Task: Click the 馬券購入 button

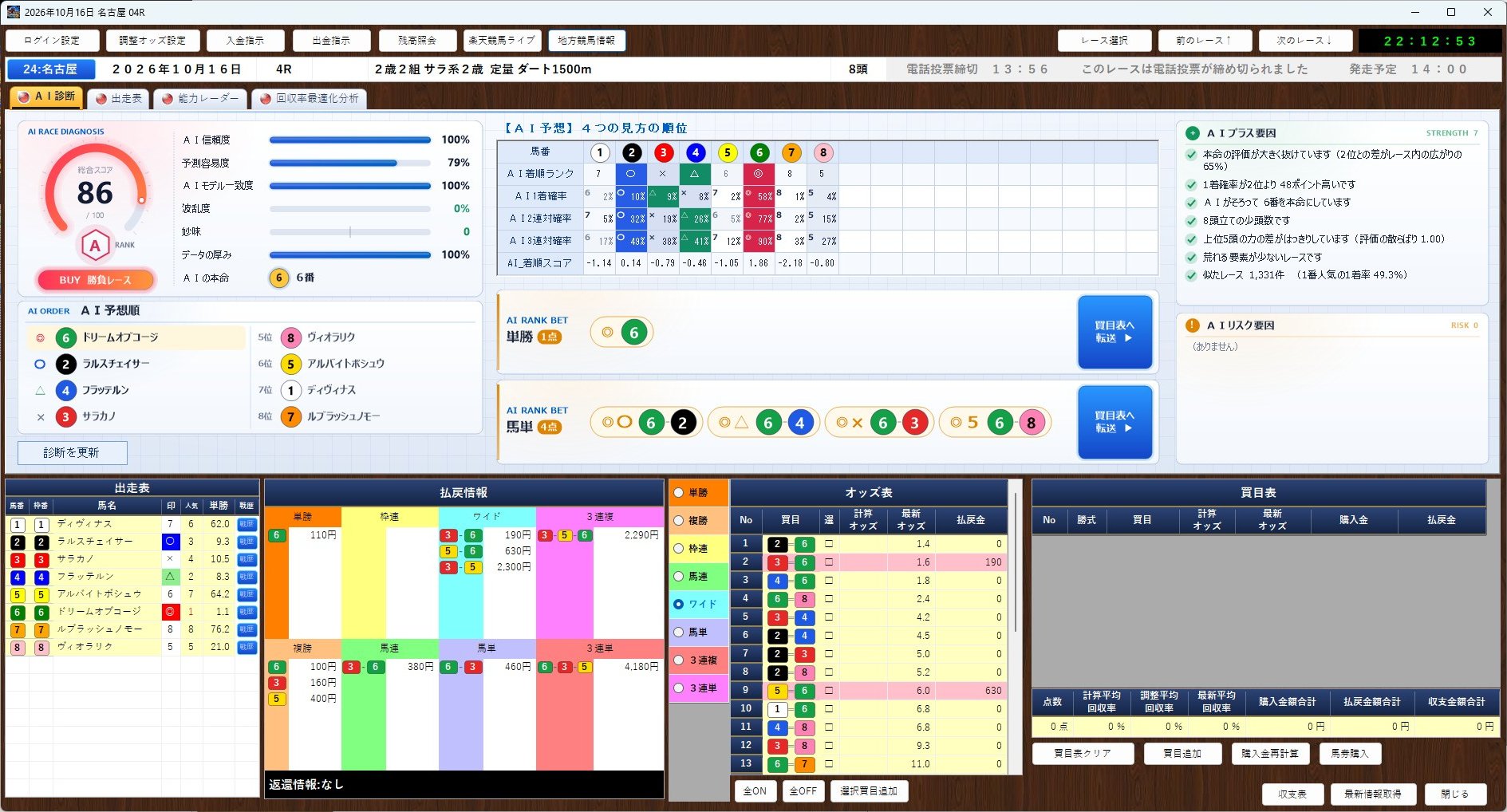Action: [x=1349, y=754]
